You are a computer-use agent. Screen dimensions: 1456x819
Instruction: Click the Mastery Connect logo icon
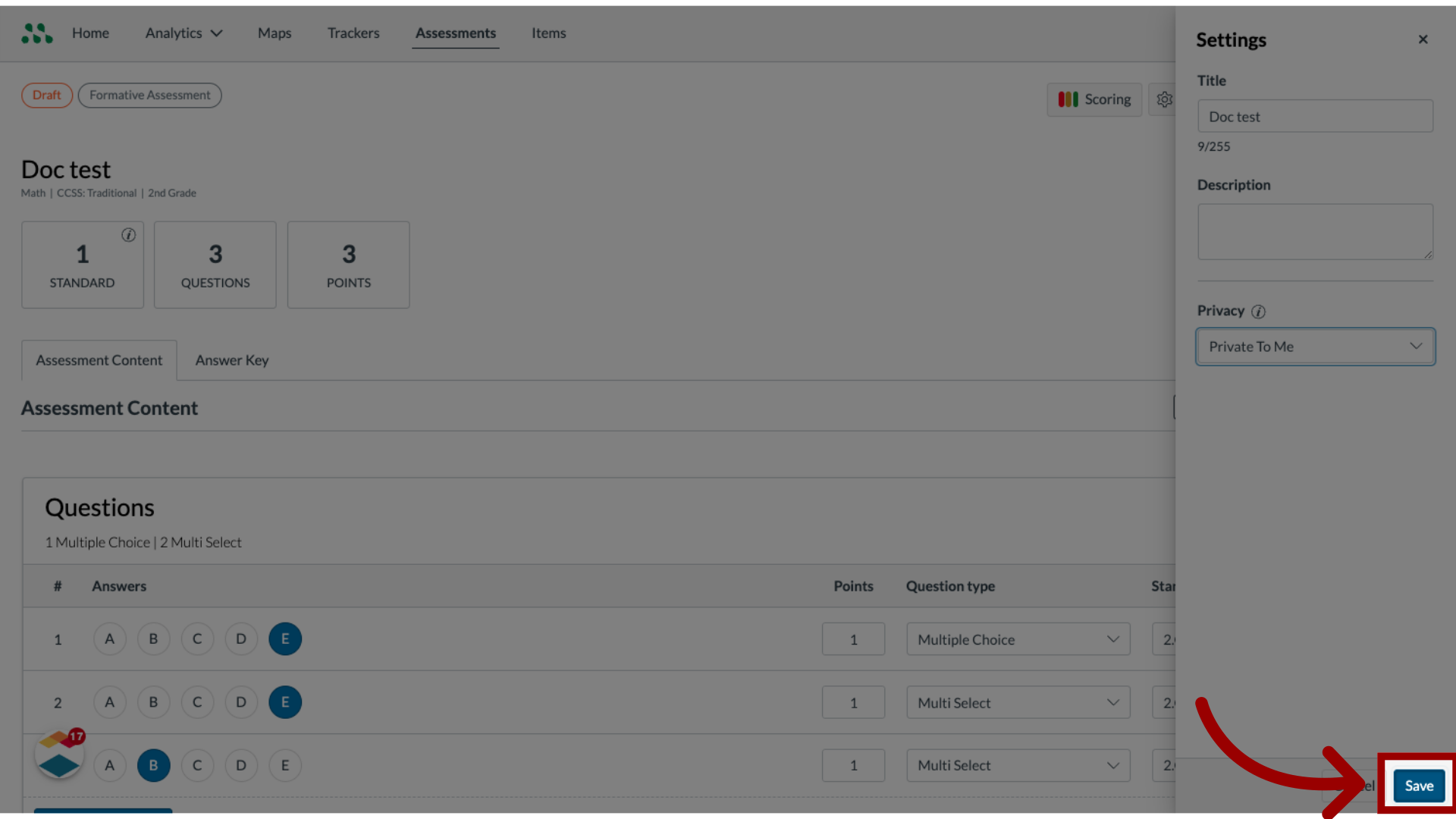coord(36,33)
